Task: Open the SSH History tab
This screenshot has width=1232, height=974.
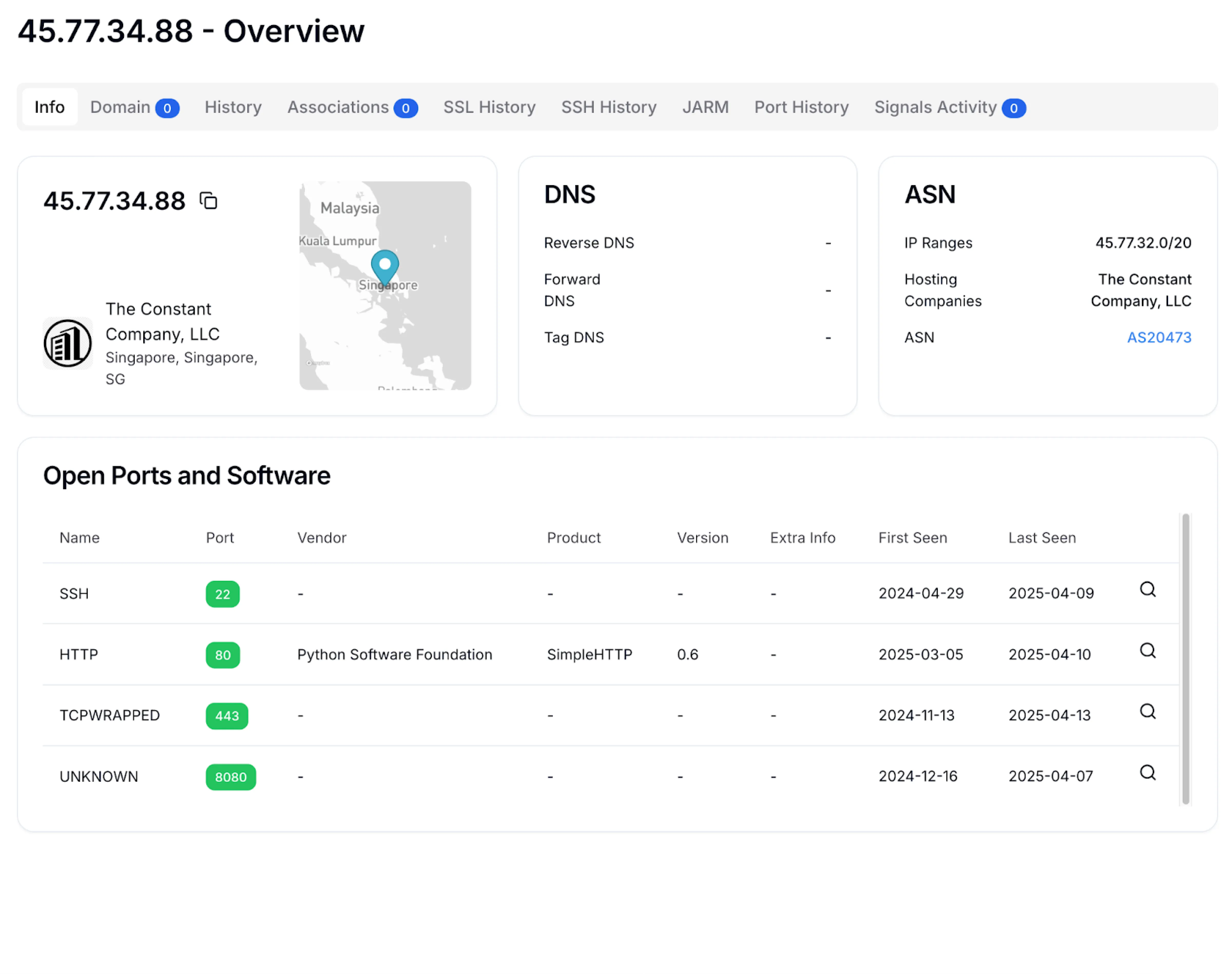Action: [x=608, y=107]
